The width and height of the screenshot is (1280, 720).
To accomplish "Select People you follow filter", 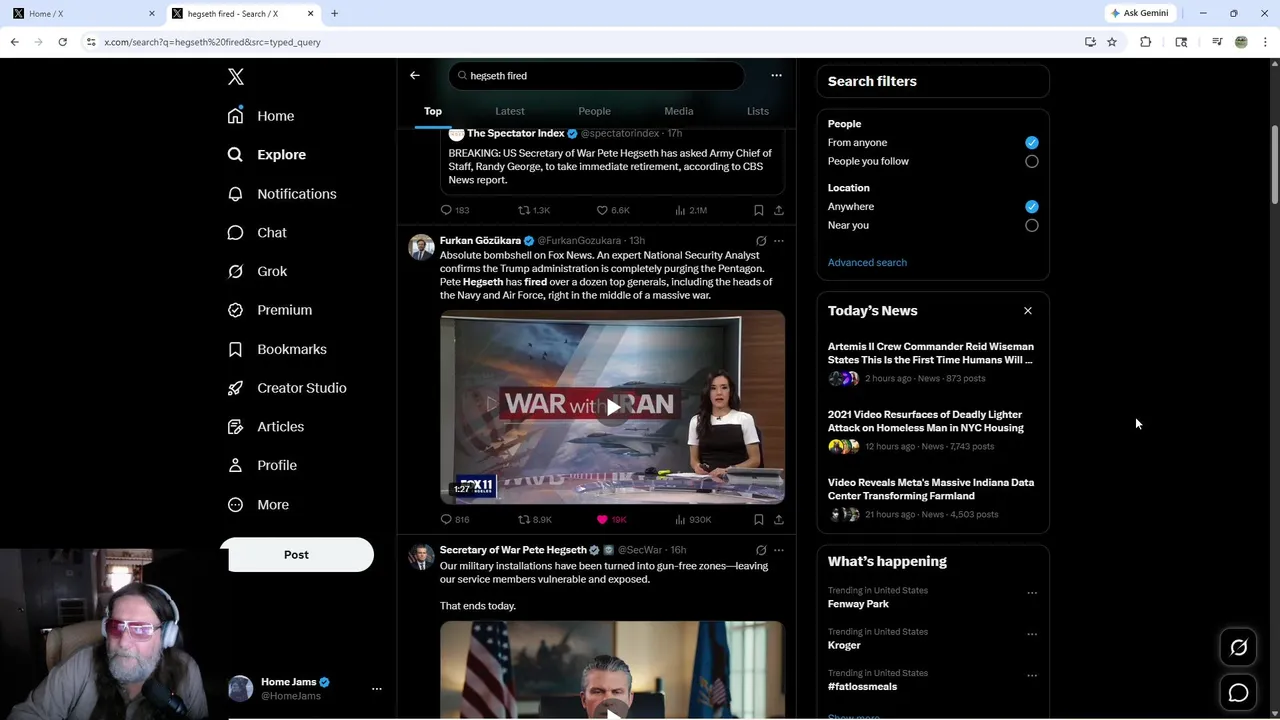I will click(x=1032, y=161).
